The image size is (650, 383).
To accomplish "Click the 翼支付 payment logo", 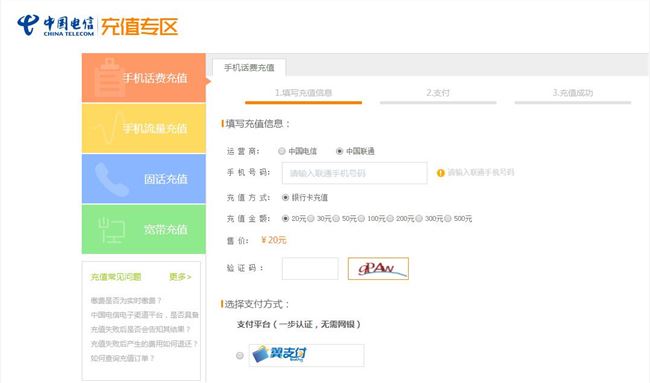I will 306,355.
